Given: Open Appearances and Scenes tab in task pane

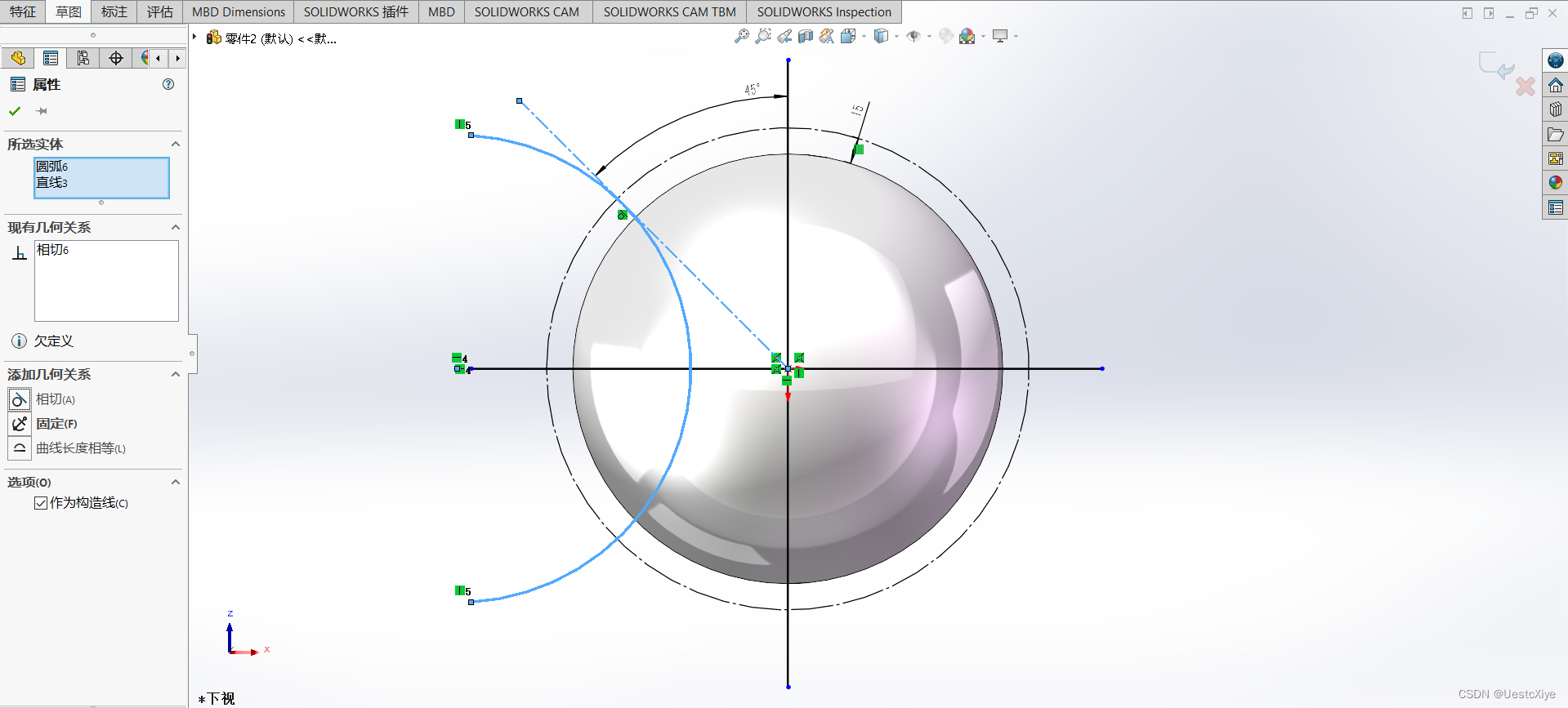Looking at the screenshot, I should [x=1555, y=183].
